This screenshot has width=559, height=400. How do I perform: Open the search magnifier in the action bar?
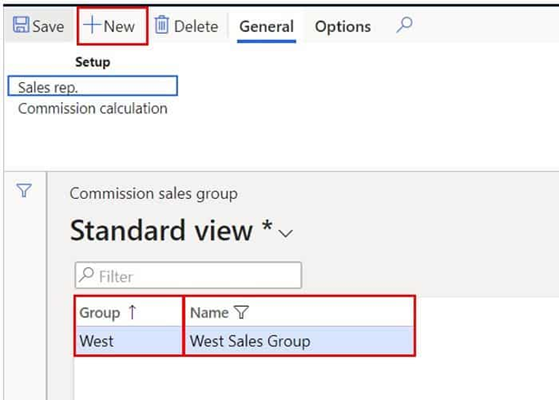(404, 25)
